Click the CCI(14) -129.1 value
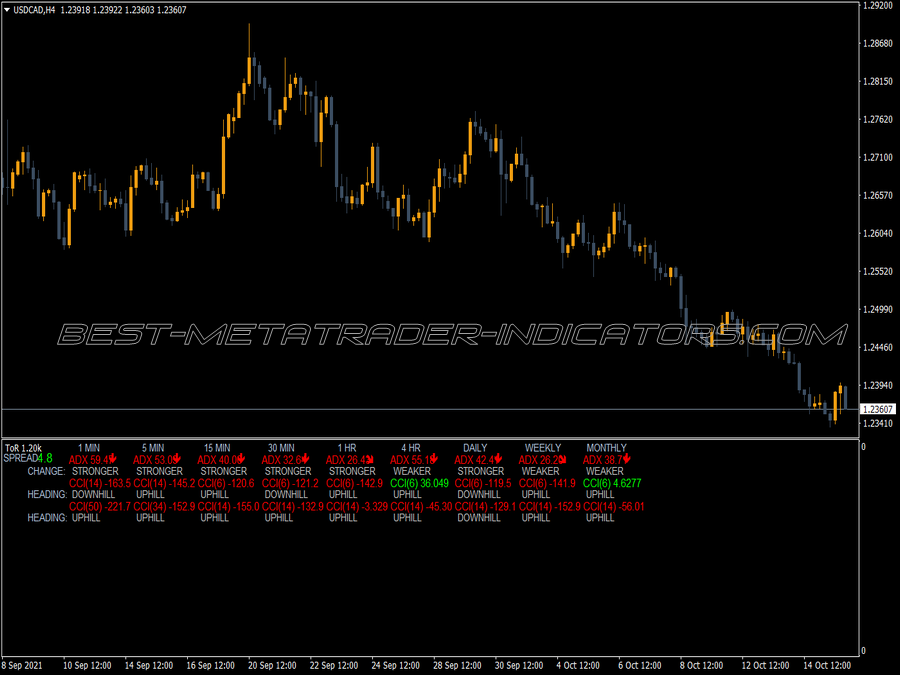Image resolution: width=900 pixels, height=675 pixels. click(x=486, y=507)
